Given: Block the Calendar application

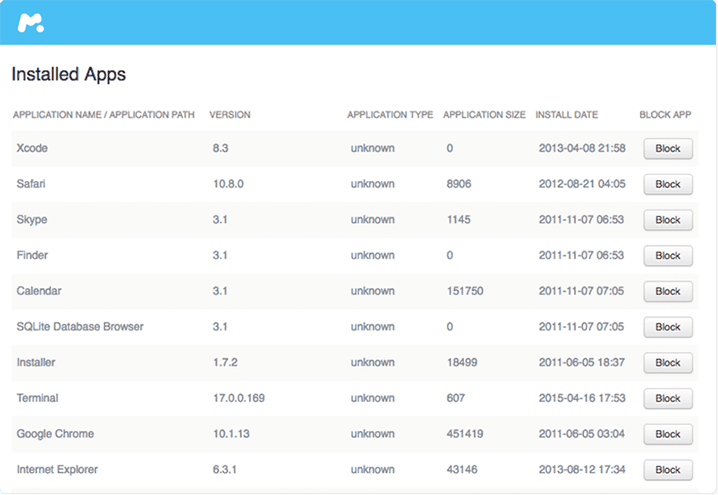Looking at the screenshot, I should coord(668,291).
